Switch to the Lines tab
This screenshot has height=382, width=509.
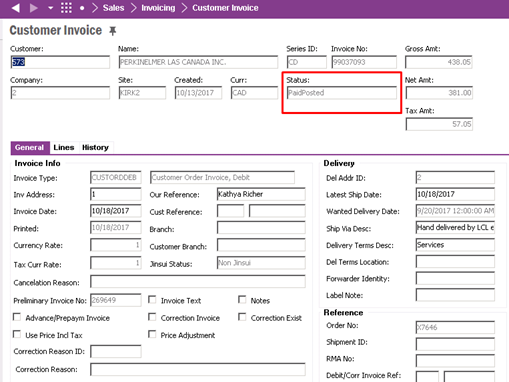64,147
